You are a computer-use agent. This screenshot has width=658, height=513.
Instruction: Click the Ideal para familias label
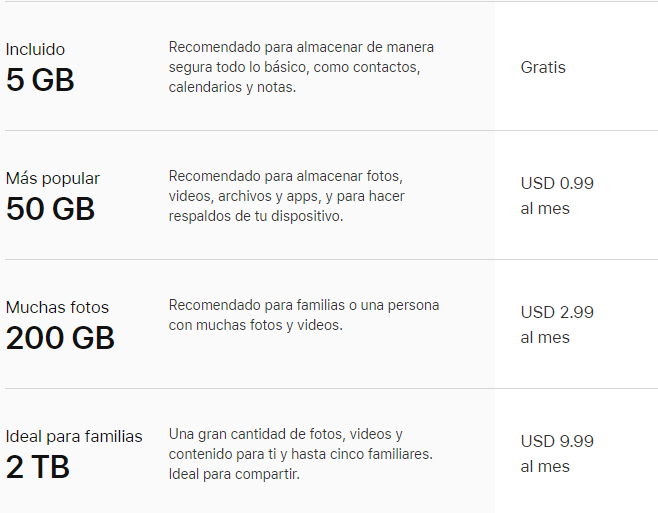tap(74, 436)
